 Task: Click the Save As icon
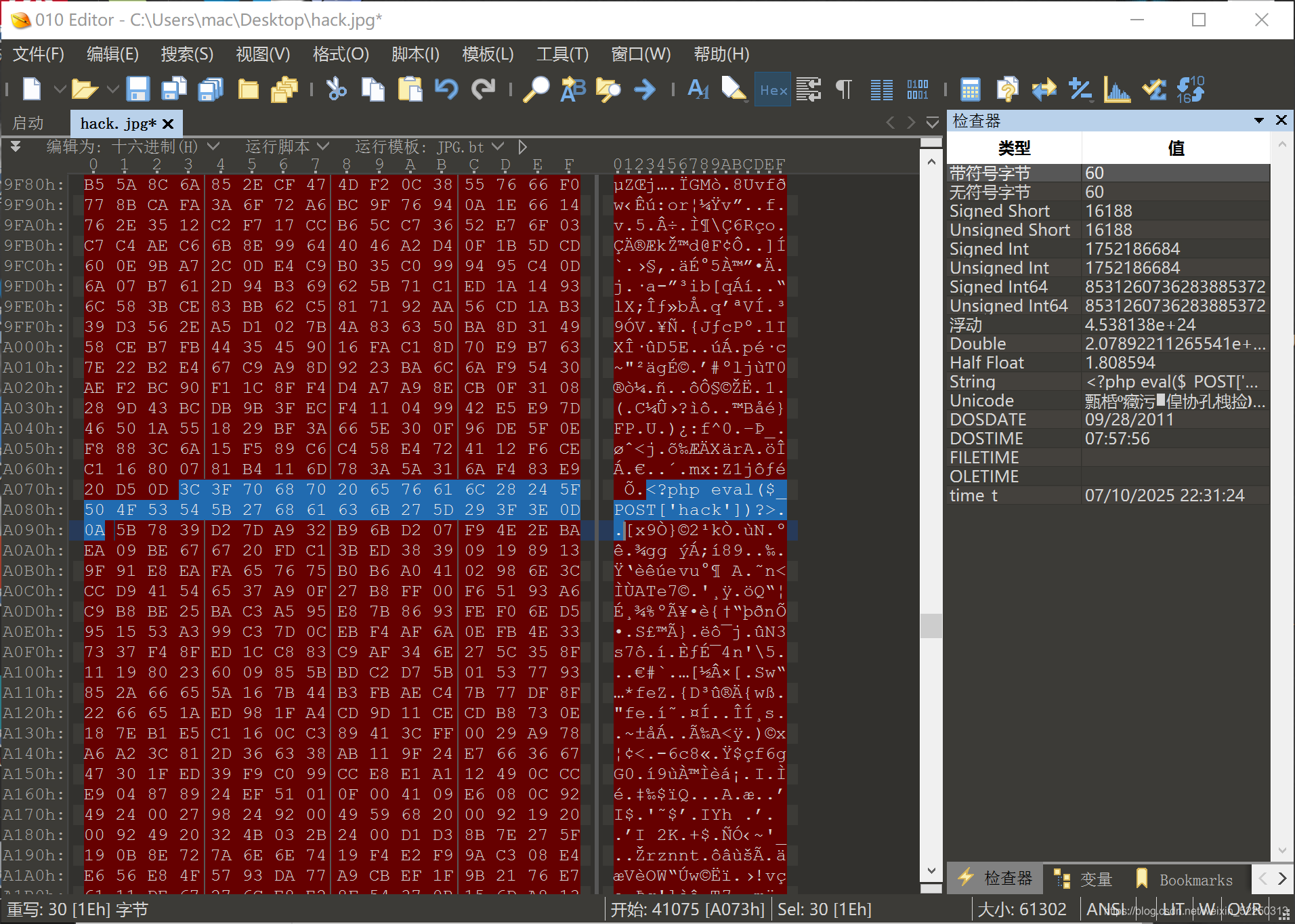(x=174, y=89)
